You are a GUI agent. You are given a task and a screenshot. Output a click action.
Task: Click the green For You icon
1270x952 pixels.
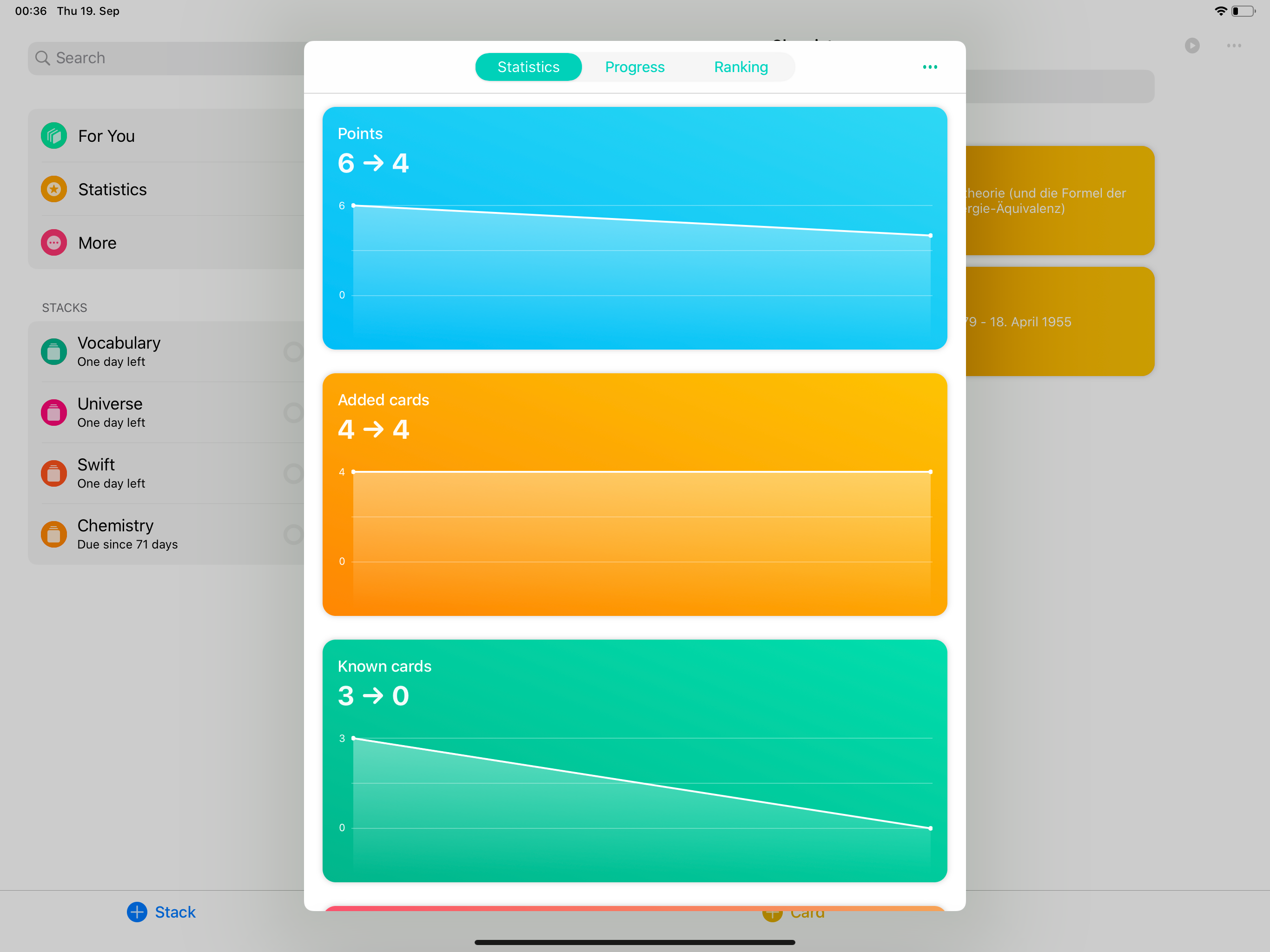53,136
